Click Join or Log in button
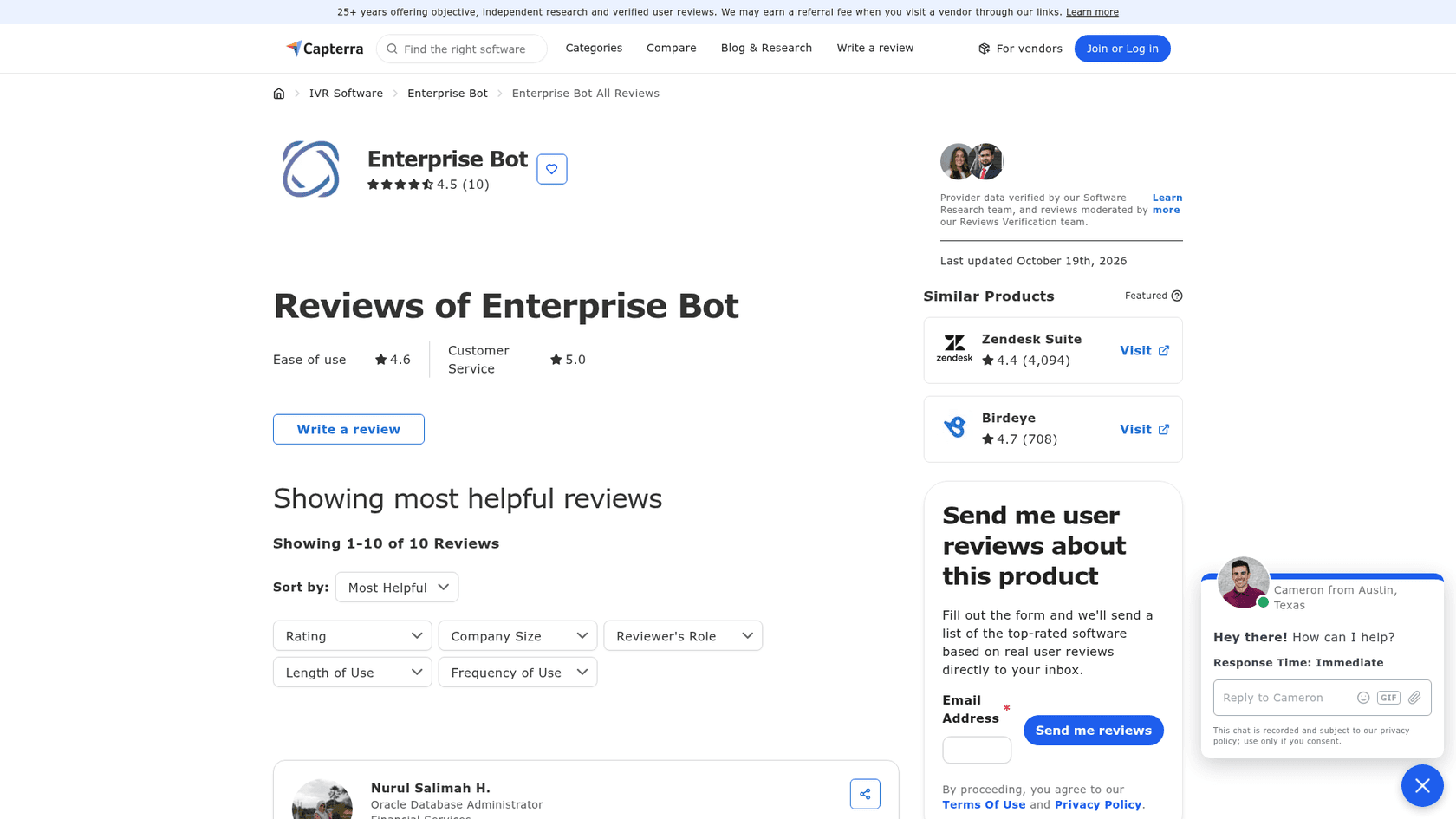This screenshot has width=1456, height=819. (x=1122, y=49)
